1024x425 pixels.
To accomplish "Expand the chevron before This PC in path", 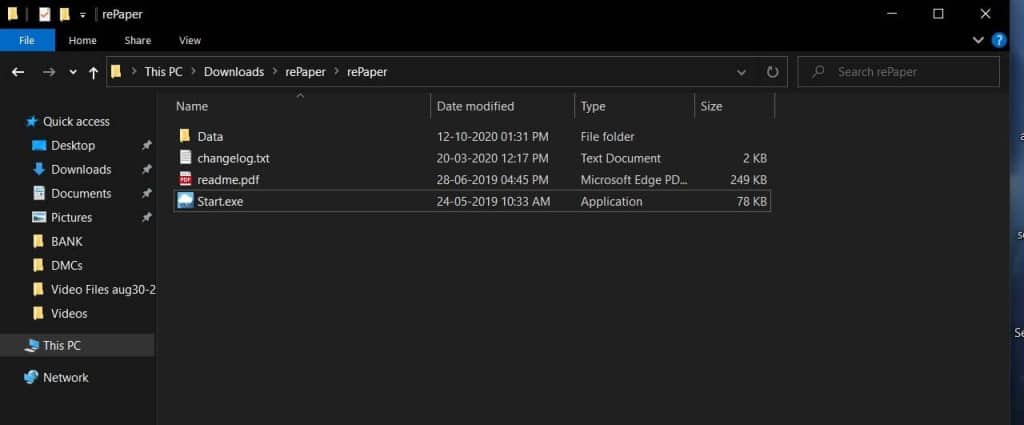I will pyautogui.click(x=135, y=72).
